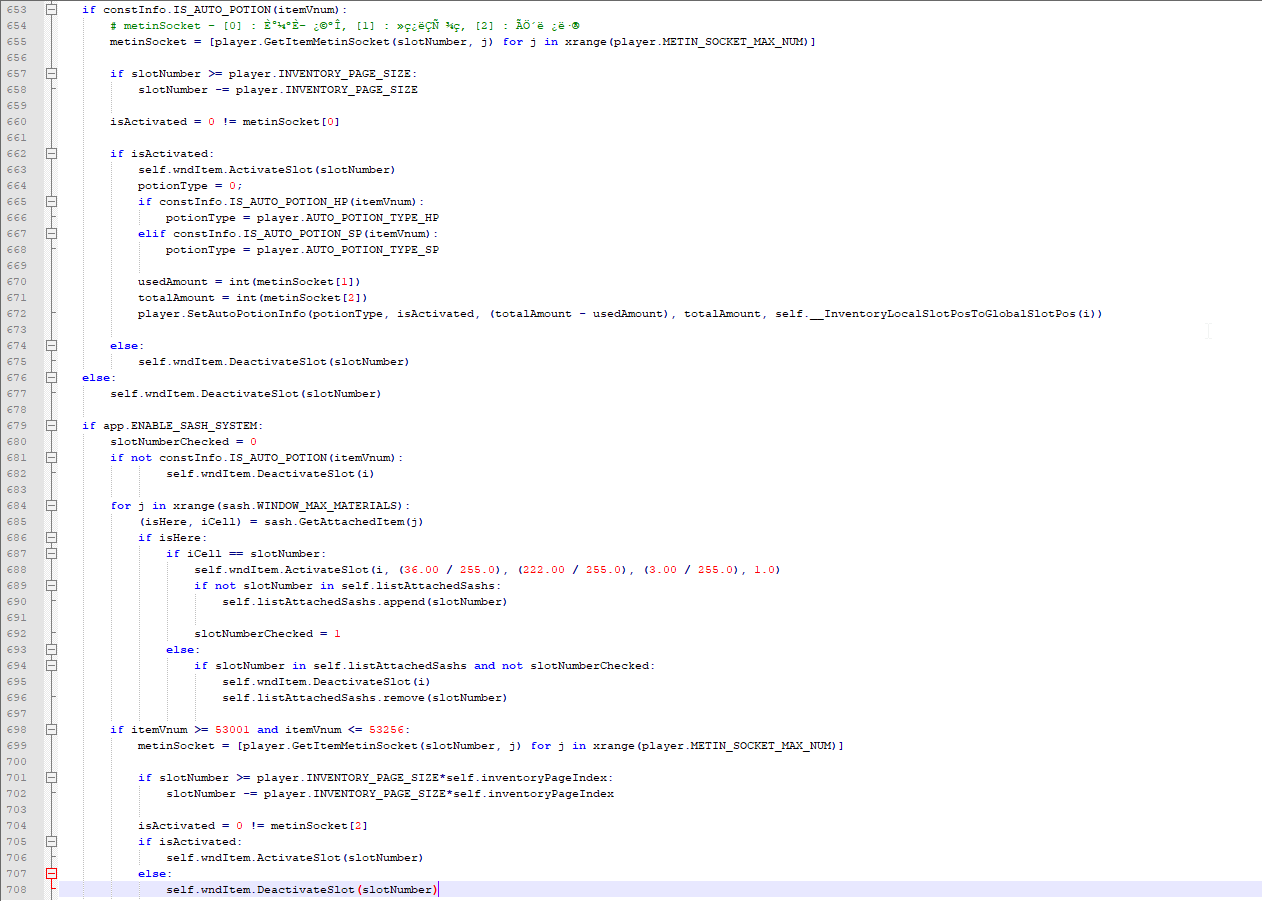Click 'self.listAttachedSashs.remove(slotNumber)' line
The width and height of the screenshot is (1262, 901).
pyautogui.click(x=365, y=698)
